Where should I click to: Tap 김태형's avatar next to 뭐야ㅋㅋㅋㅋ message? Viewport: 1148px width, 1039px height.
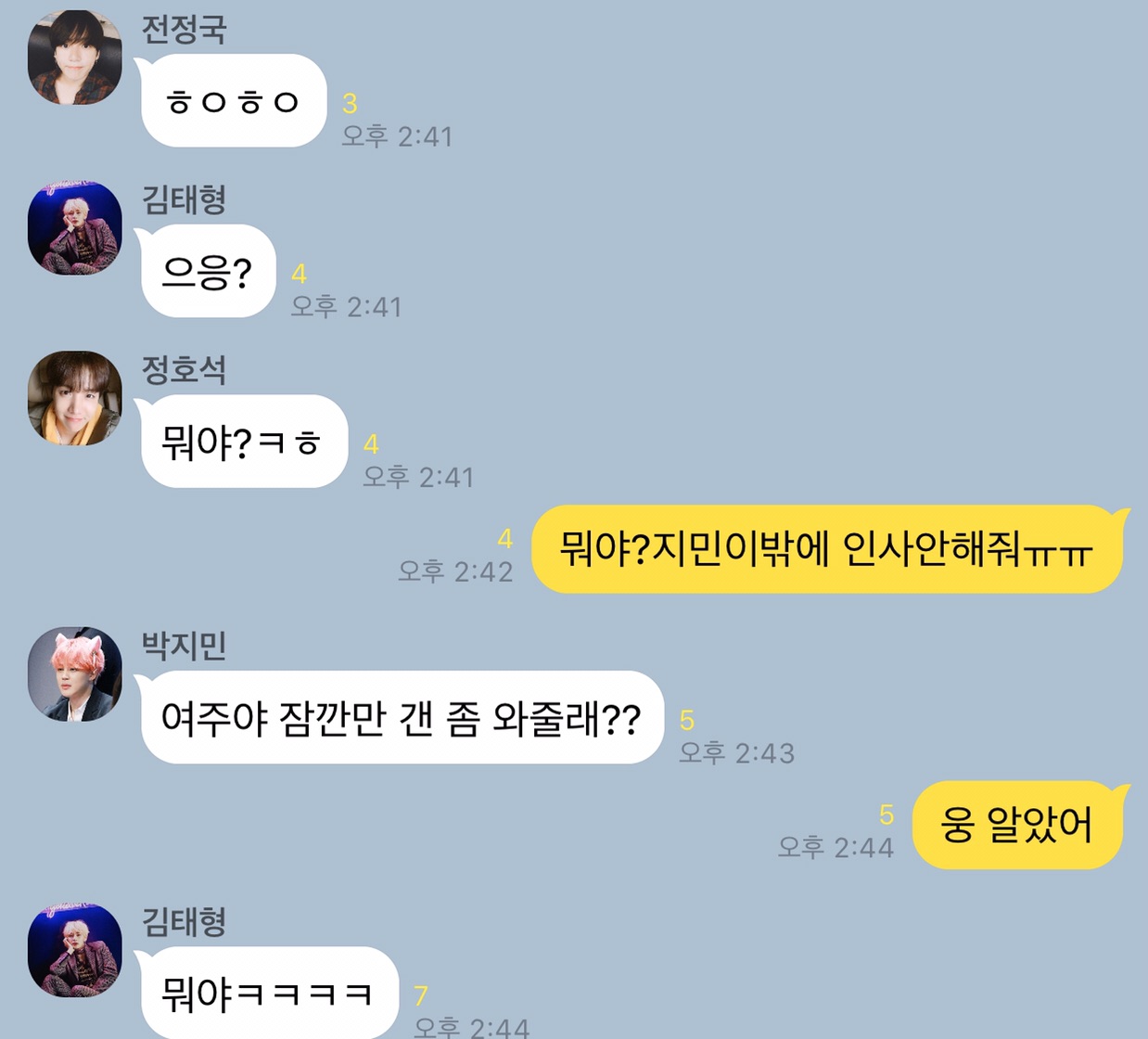(75, 950)
